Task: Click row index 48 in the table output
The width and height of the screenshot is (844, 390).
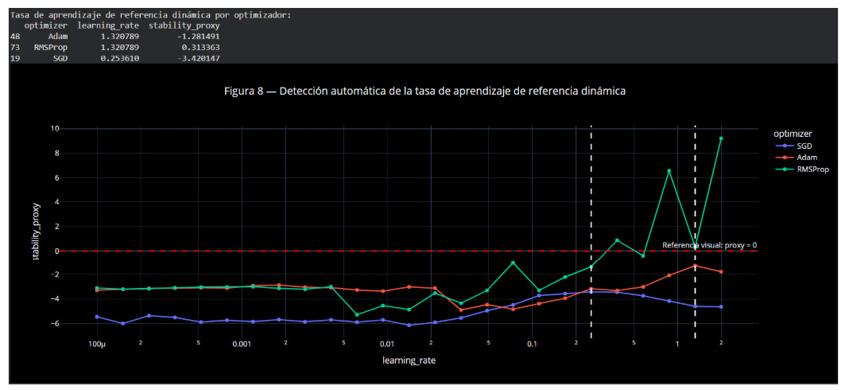Action: pos(15,37)
